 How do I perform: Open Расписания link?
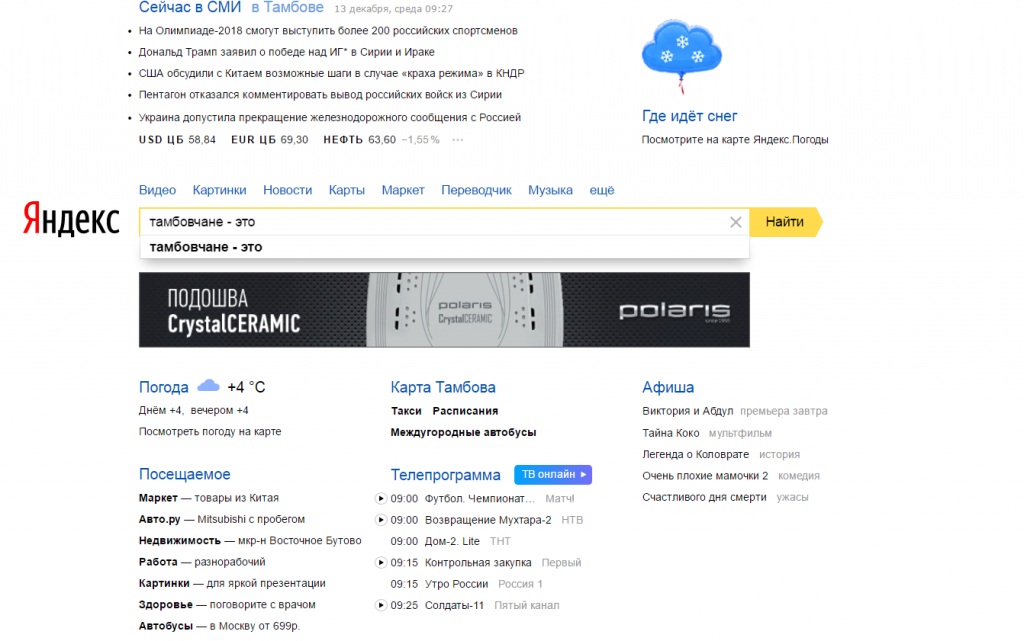pyautogui.click(x=465, y=411)
